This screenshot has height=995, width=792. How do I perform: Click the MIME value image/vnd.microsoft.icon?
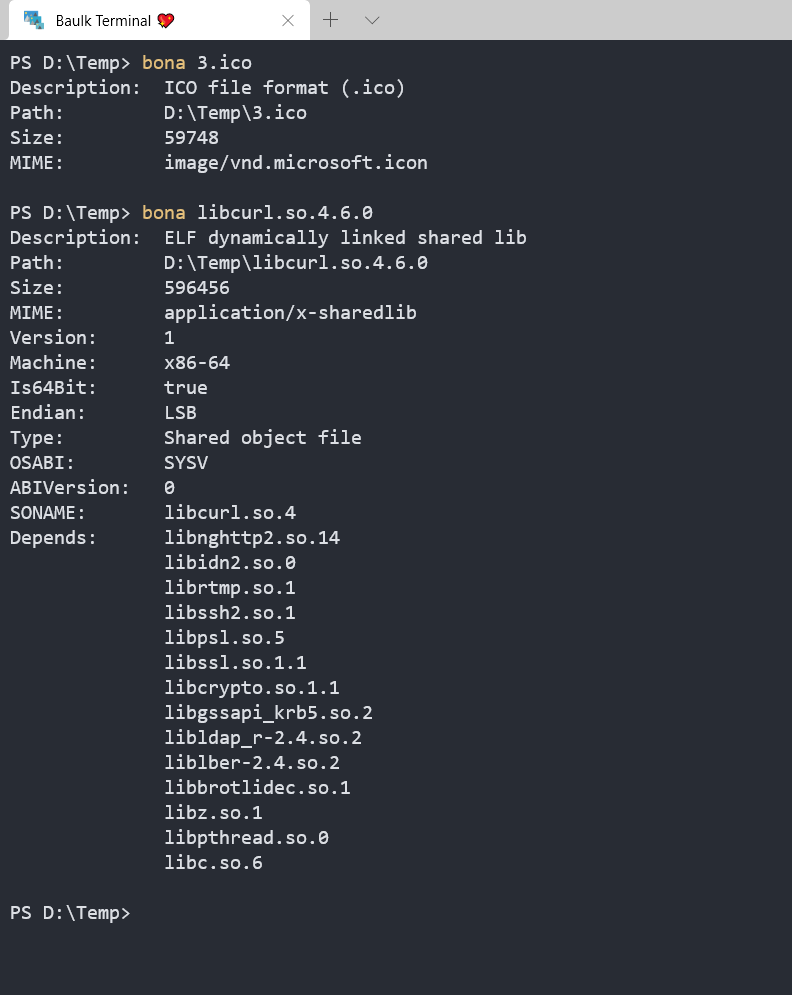click(x=295, y=163)
